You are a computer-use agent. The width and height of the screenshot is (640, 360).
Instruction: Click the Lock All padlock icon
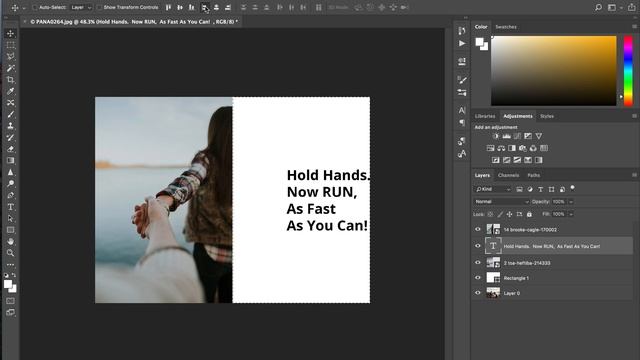(x=529, y=214)
